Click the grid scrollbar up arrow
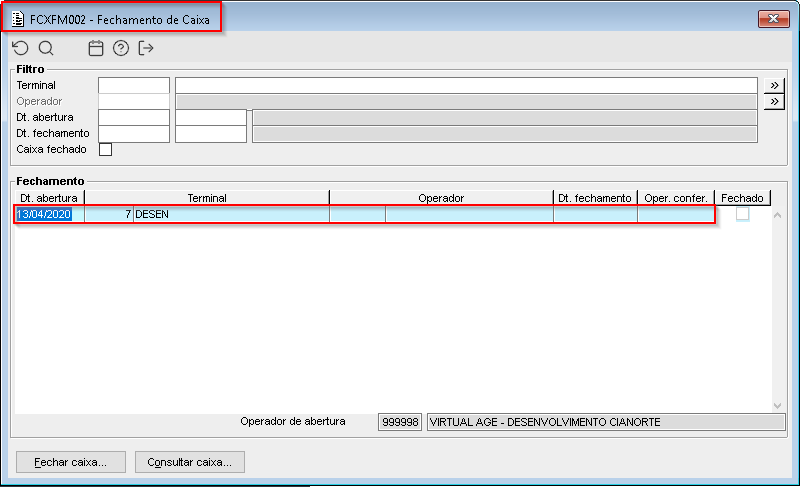The width and height of the screenshot is (800, 487). click(x=778, y=215)
